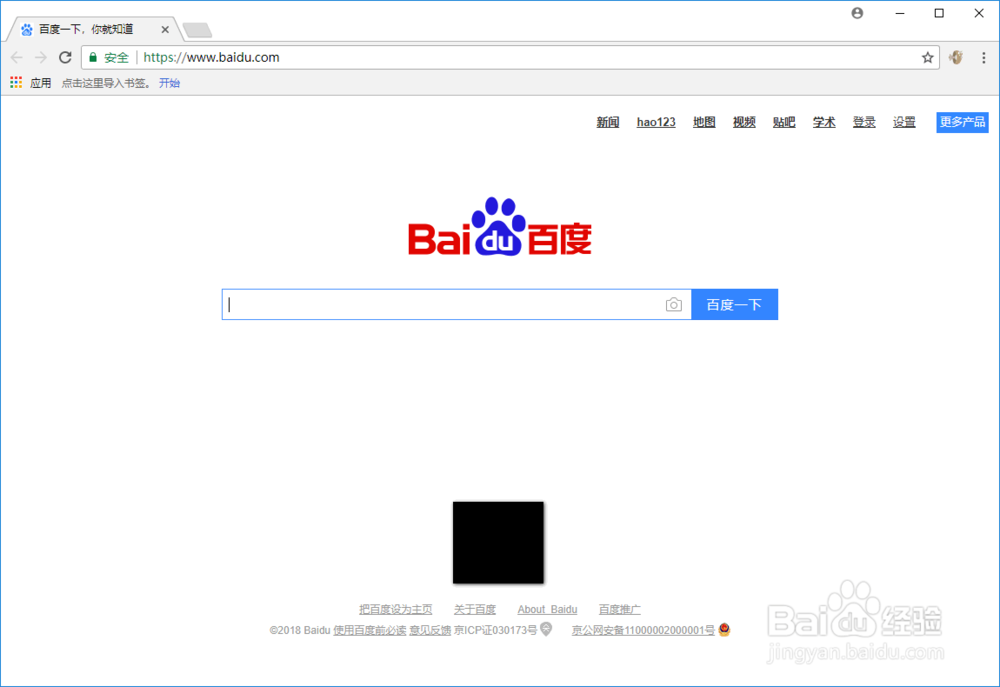
Task: Click the 意见反馈 feedback link
Action: pos(430,630)
